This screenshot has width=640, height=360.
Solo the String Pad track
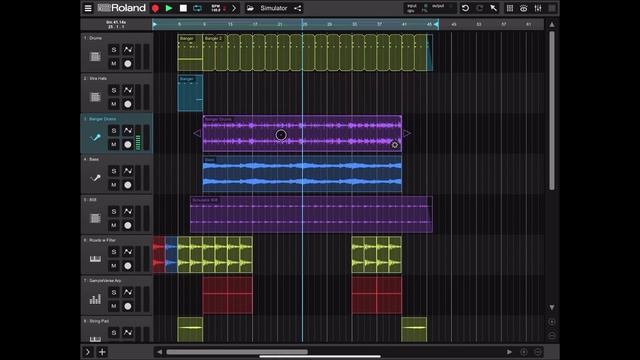[x=114, y=333]
